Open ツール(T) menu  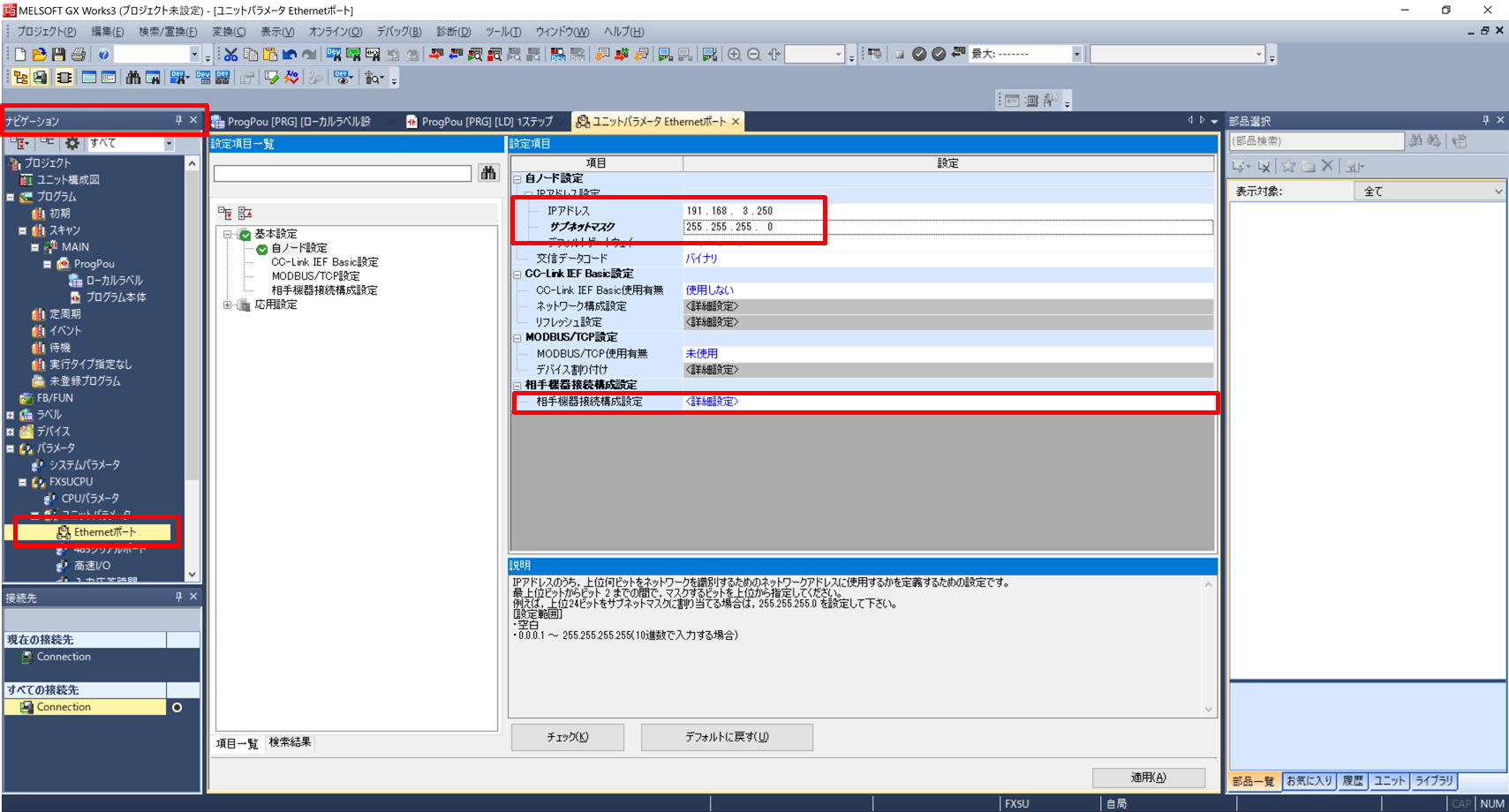click(503, 32)
